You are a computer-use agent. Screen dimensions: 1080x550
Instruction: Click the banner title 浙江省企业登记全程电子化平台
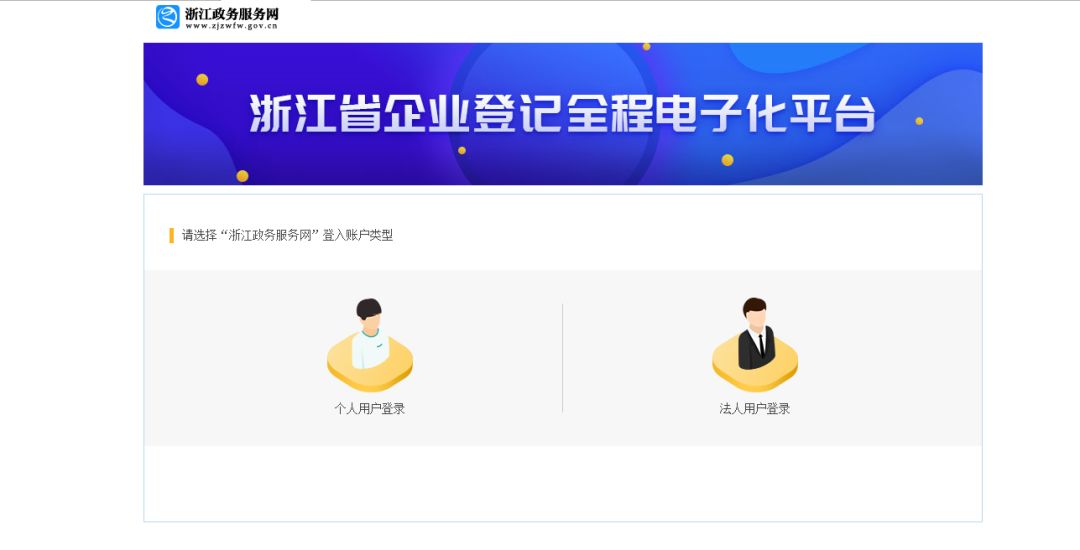point(562,114)
